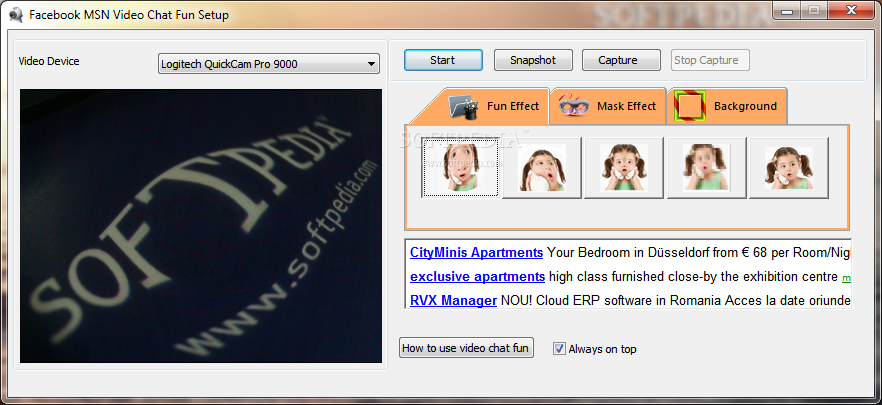Select the third mirrored pigtails fun effect

[x=624, y=167]
